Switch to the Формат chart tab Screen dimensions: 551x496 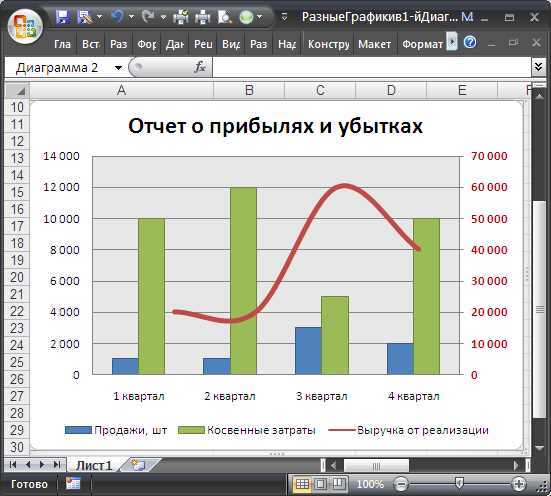tap(422, 44)
